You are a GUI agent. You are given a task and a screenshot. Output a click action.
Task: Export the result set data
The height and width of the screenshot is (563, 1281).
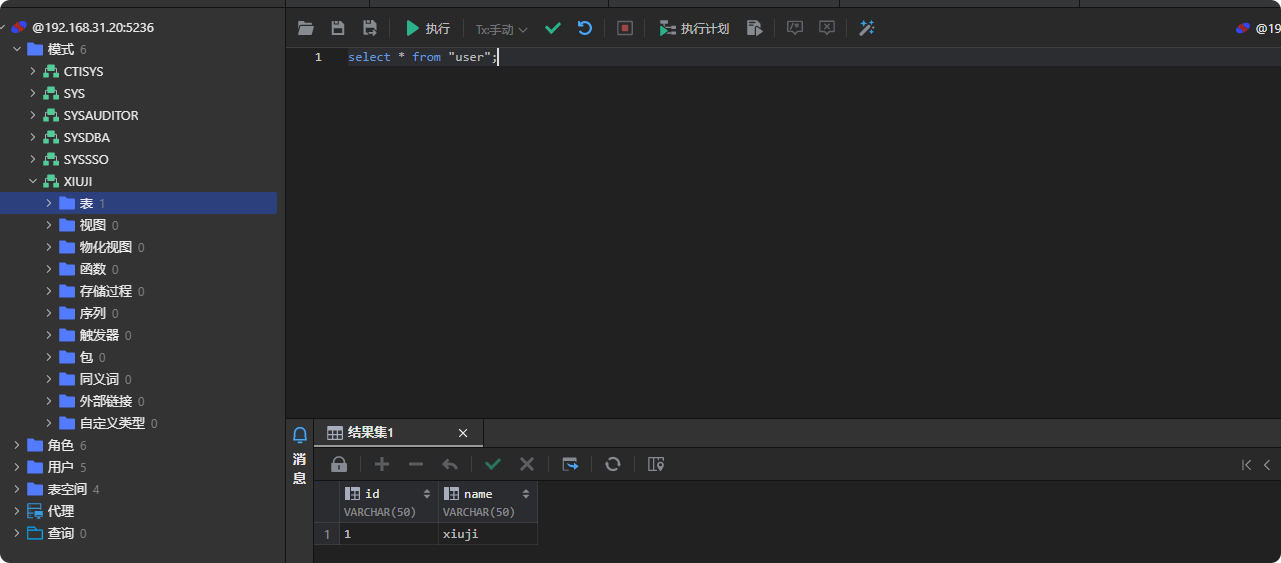pyautogui.click(x=570, y=464)
